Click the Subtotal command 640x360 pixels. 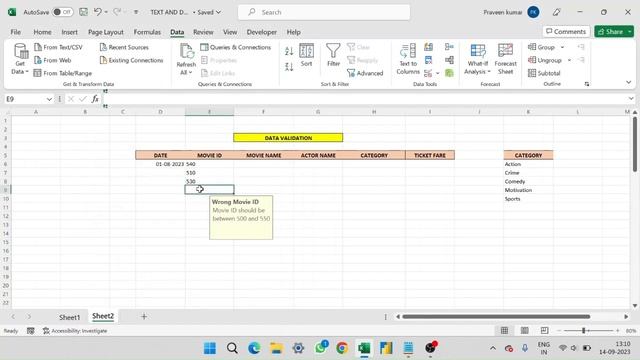(544, 73)
